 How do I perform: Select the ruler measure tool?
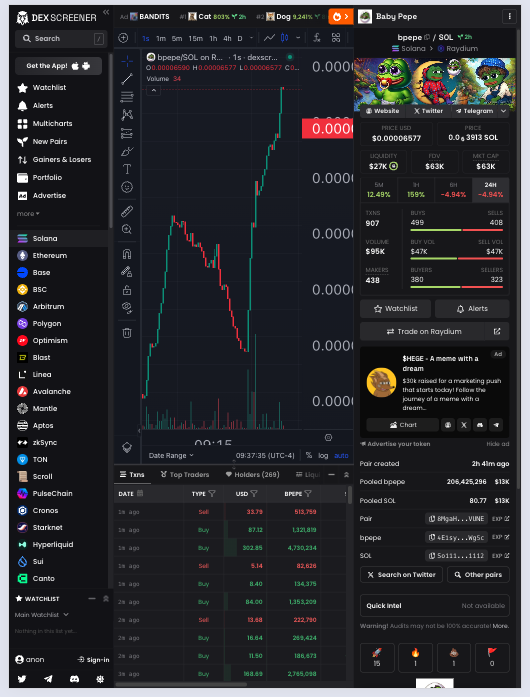click(127, 211)
